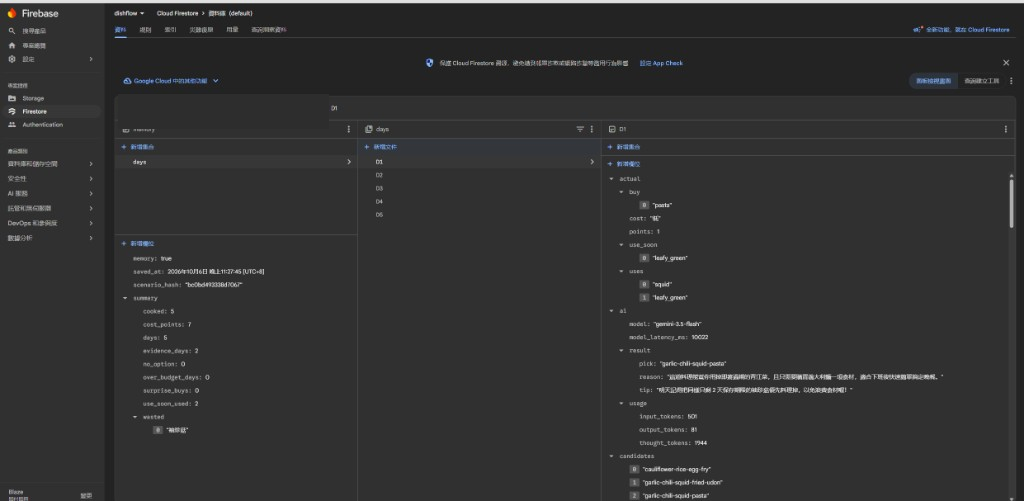This screenshot has height=501, width=1024.
Task: Open the three-dot menu of the 01 document panel
Action: [x=1006, y=129]
